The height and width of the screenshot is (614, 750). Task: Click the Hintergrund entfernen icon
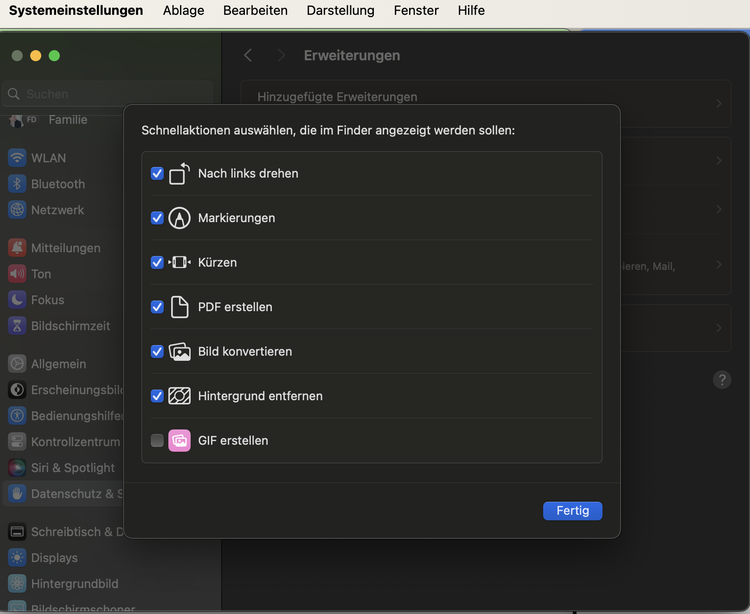(179, 396)
